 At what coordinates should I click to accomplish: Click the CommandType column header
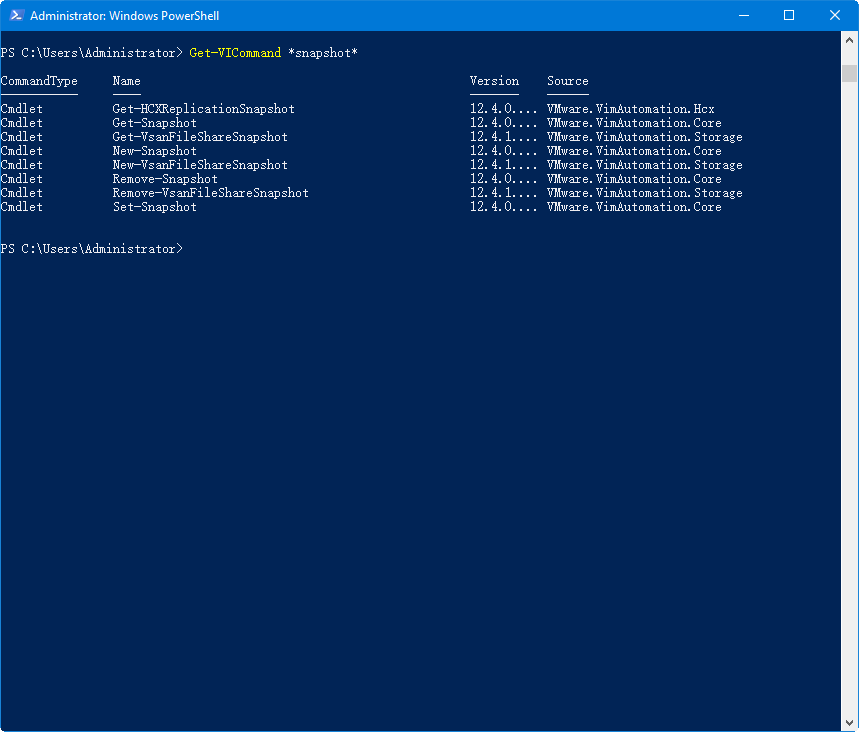[x=39, y=81]
